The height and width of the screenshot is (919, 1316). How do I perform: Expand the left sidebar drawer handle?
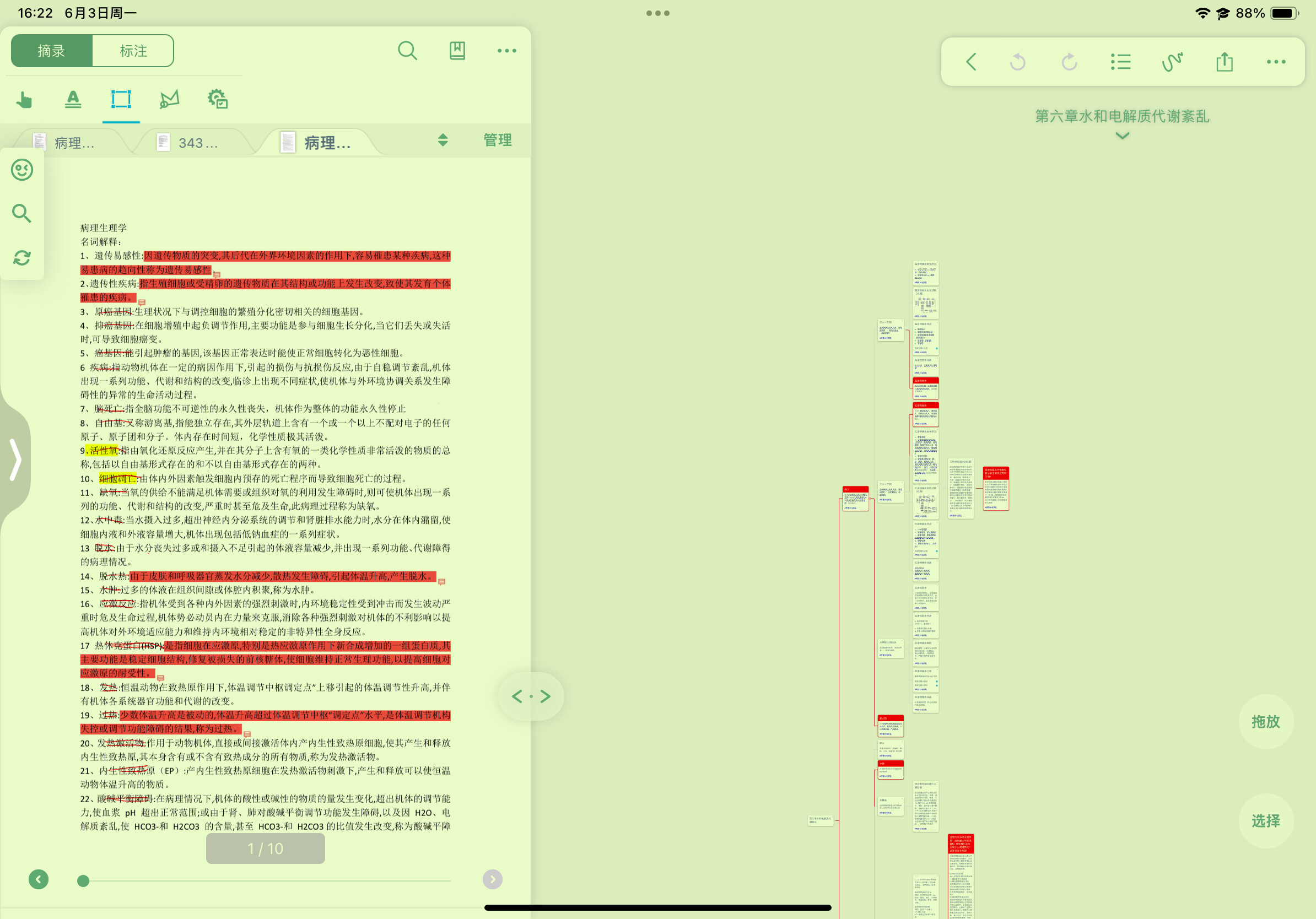click(x=15, y=459)
